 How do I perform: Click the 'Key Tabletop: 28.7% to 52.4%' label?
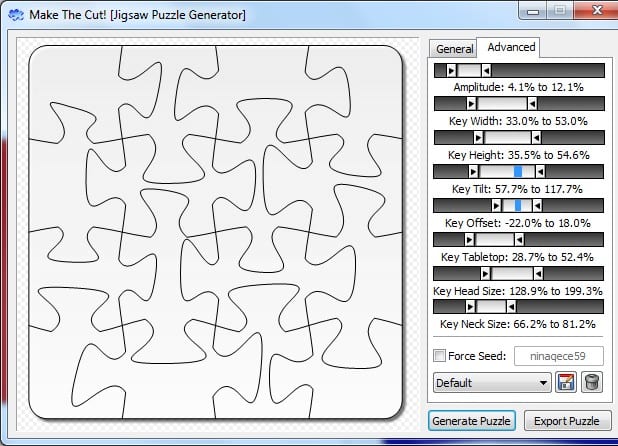coord(517,257)
